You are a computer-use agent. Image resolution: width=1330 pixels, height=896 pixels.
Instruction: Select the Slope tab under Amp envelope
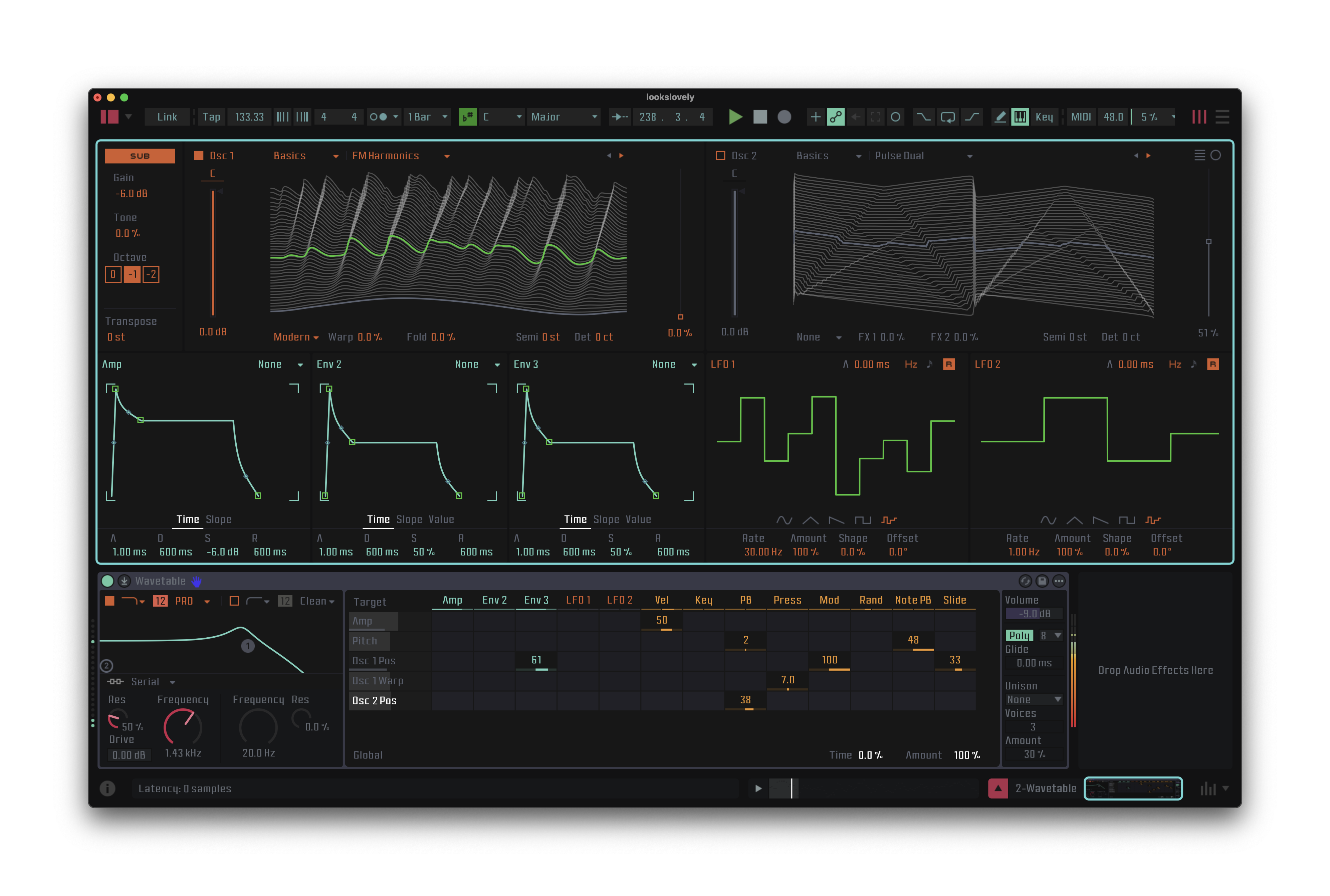218,519
